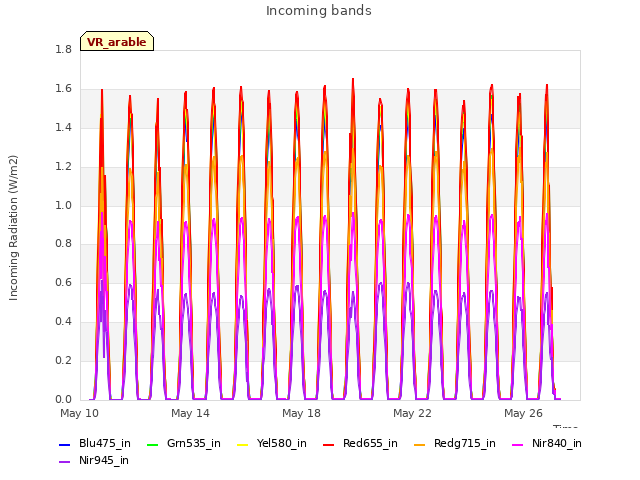This screenshot has height=480, width=640.
Task: Click the 1.0 y-axis tick label
Action: [64, 205]
